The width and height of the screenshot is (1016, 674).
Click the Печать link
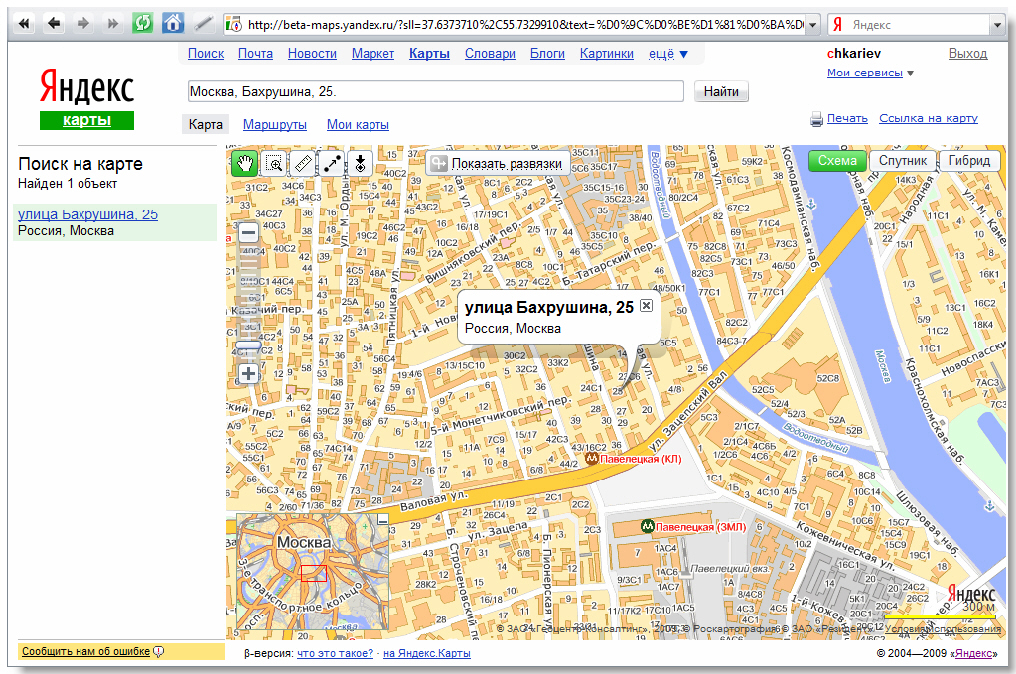[847, 118]
